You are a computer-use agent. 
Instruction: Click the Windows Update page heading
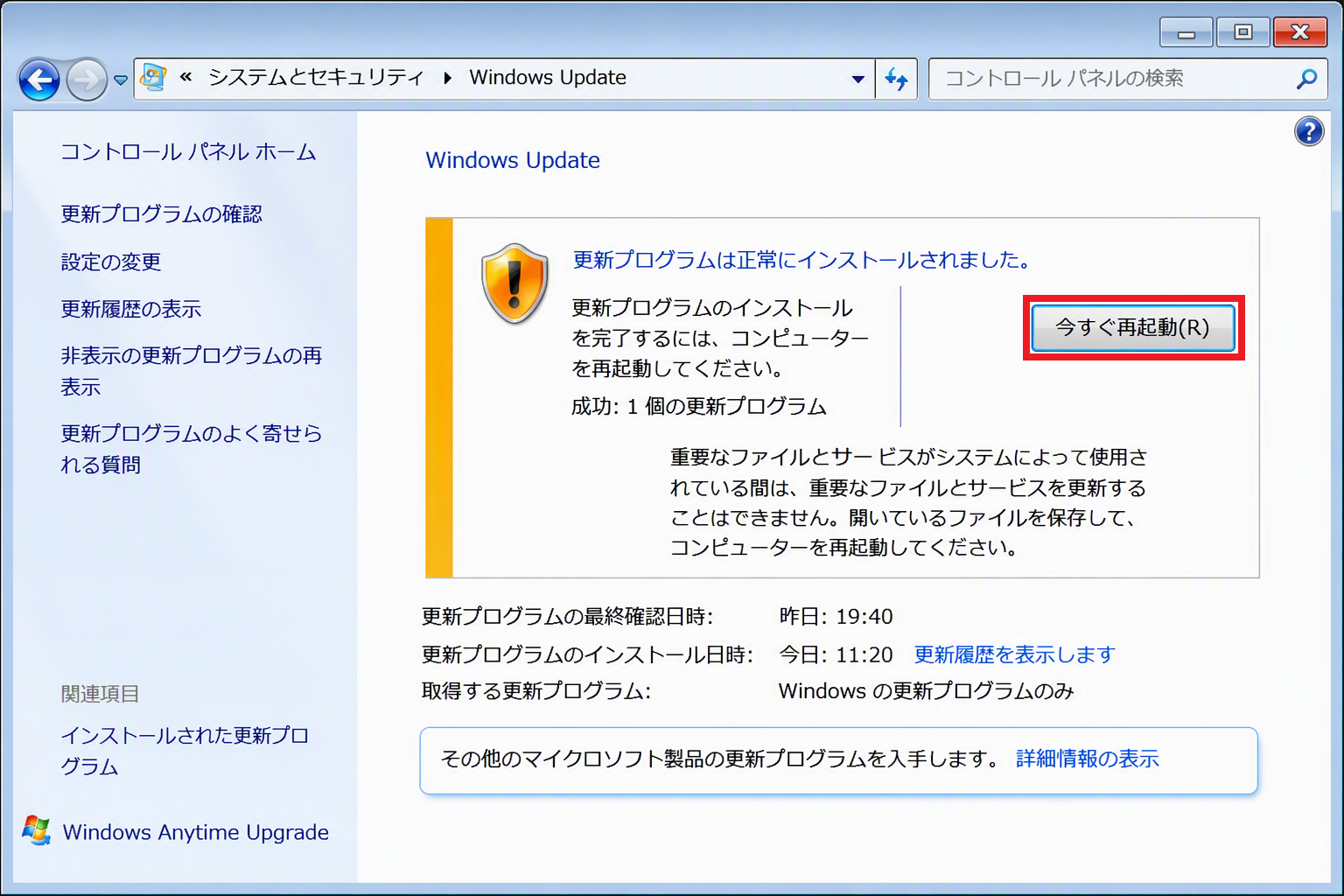click(x=513, y=160)
